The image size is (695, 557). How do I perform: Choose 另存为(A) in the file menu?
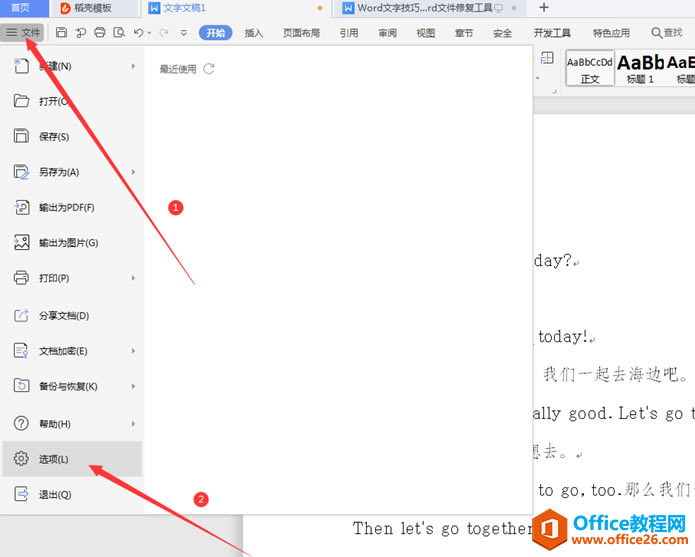click(72, 172)
